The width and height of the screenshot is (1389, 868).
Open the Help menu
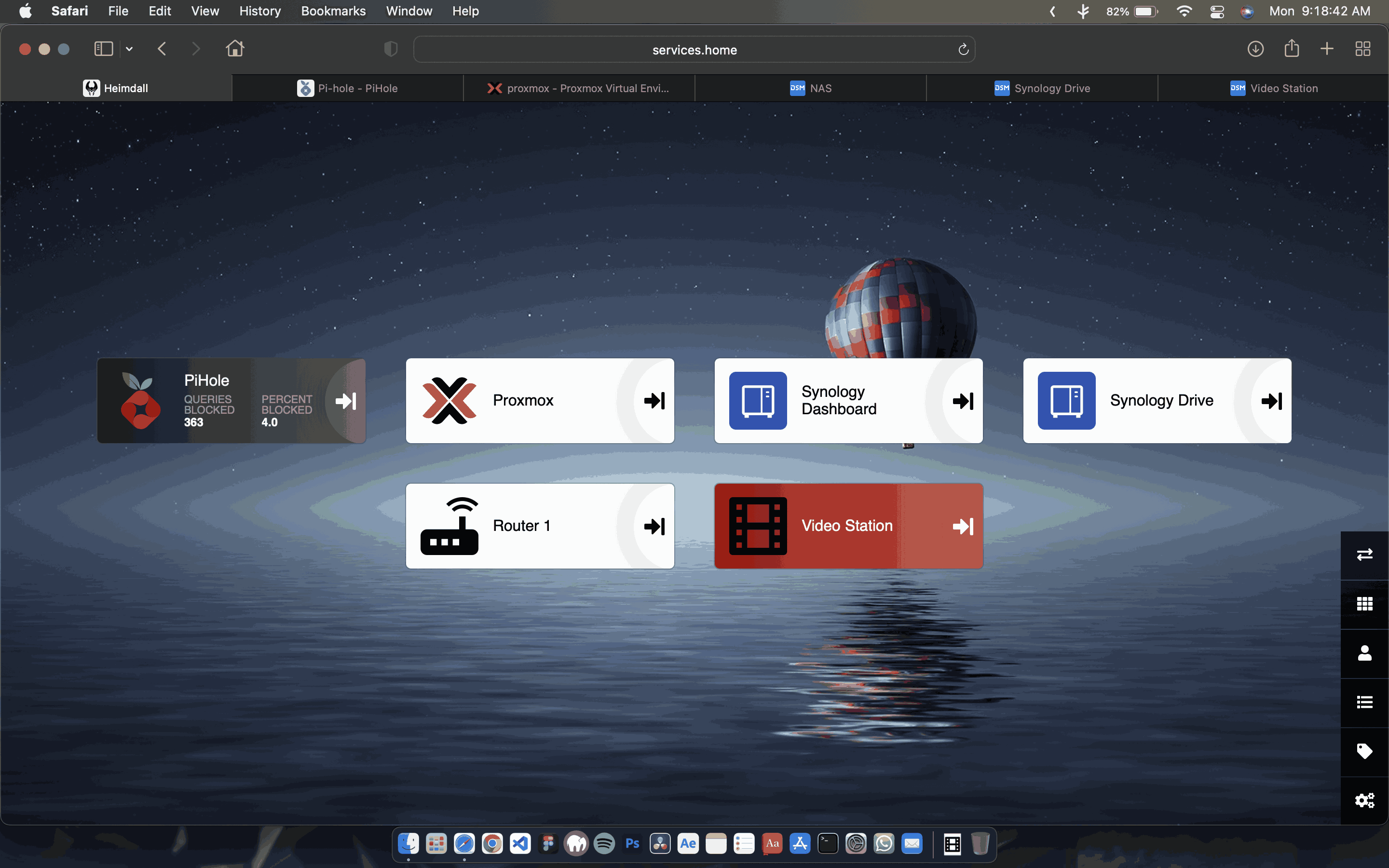coord(465,11)
